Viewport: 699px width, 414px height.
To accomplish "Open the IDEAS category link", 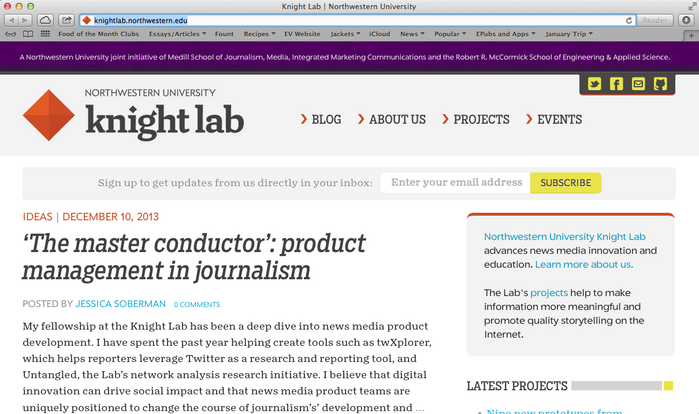I will pyautogui.click(x=37, y=217).
